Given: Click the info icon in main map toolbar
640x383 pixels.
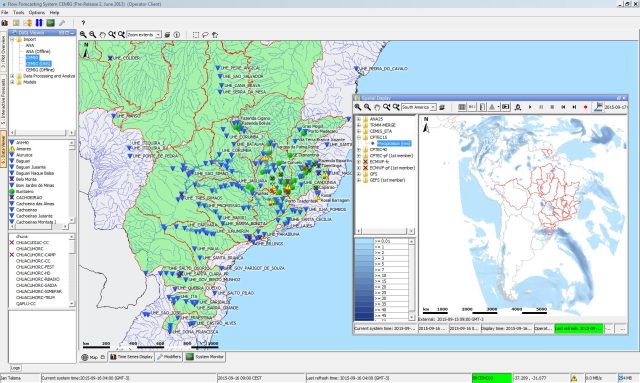Looking at the screenshot, I should tap(177, 35).
